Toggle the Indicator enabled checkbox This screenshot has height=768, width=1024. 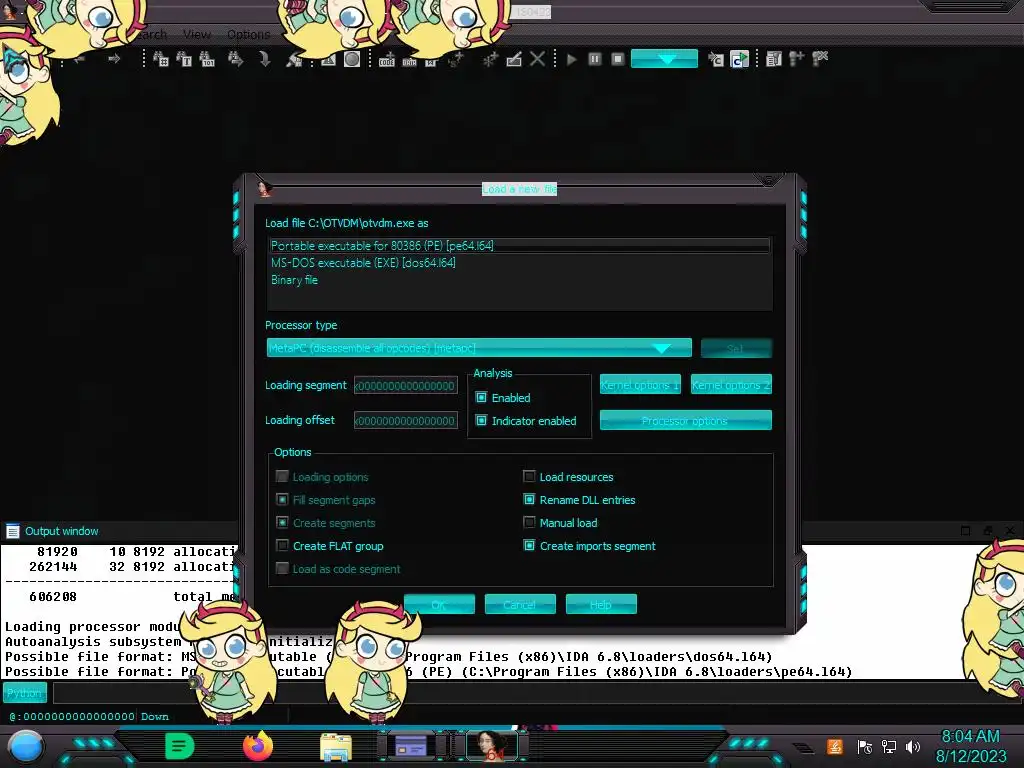[x=481, y=421]
